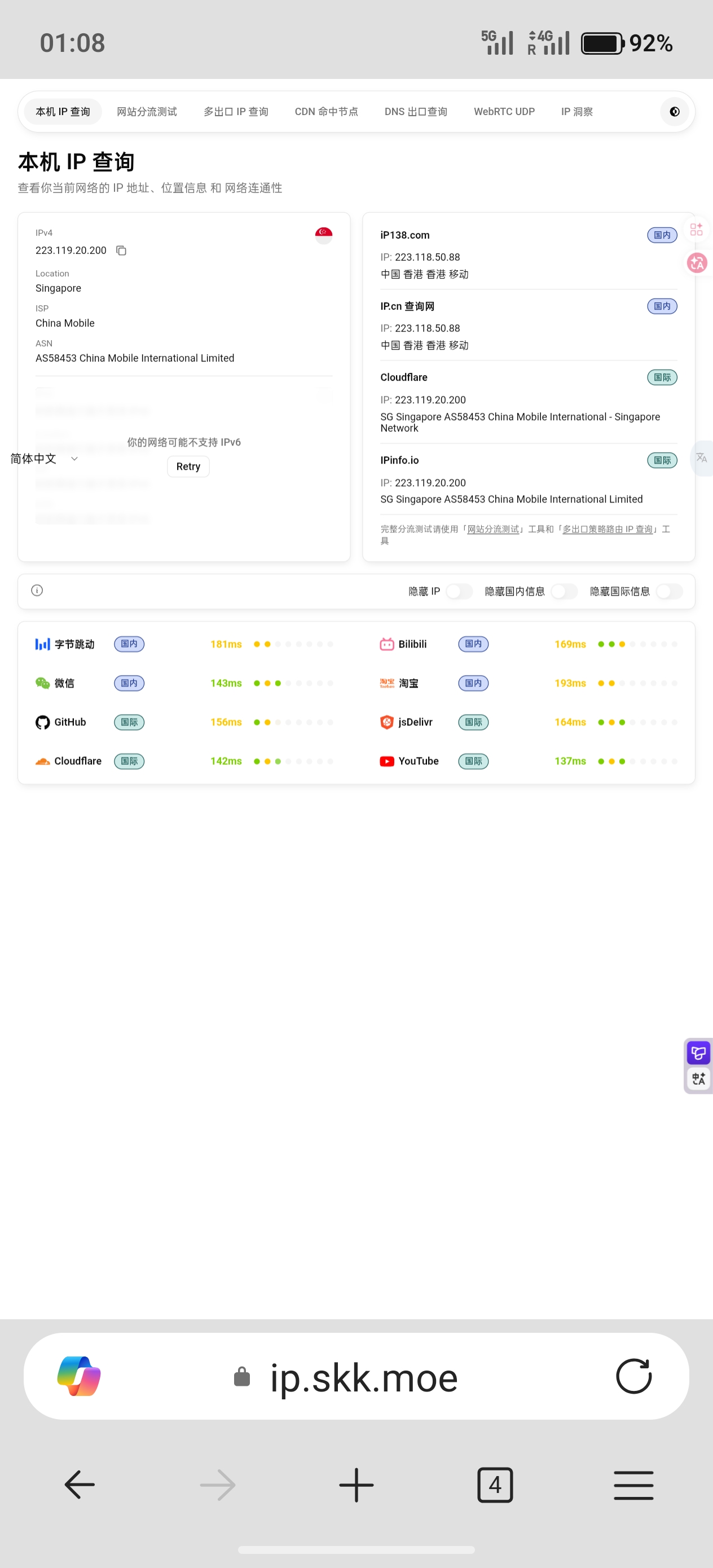Follow the 多出口策略路由 IP 查询 link
713x1568 pixels.
pos(608,529)
